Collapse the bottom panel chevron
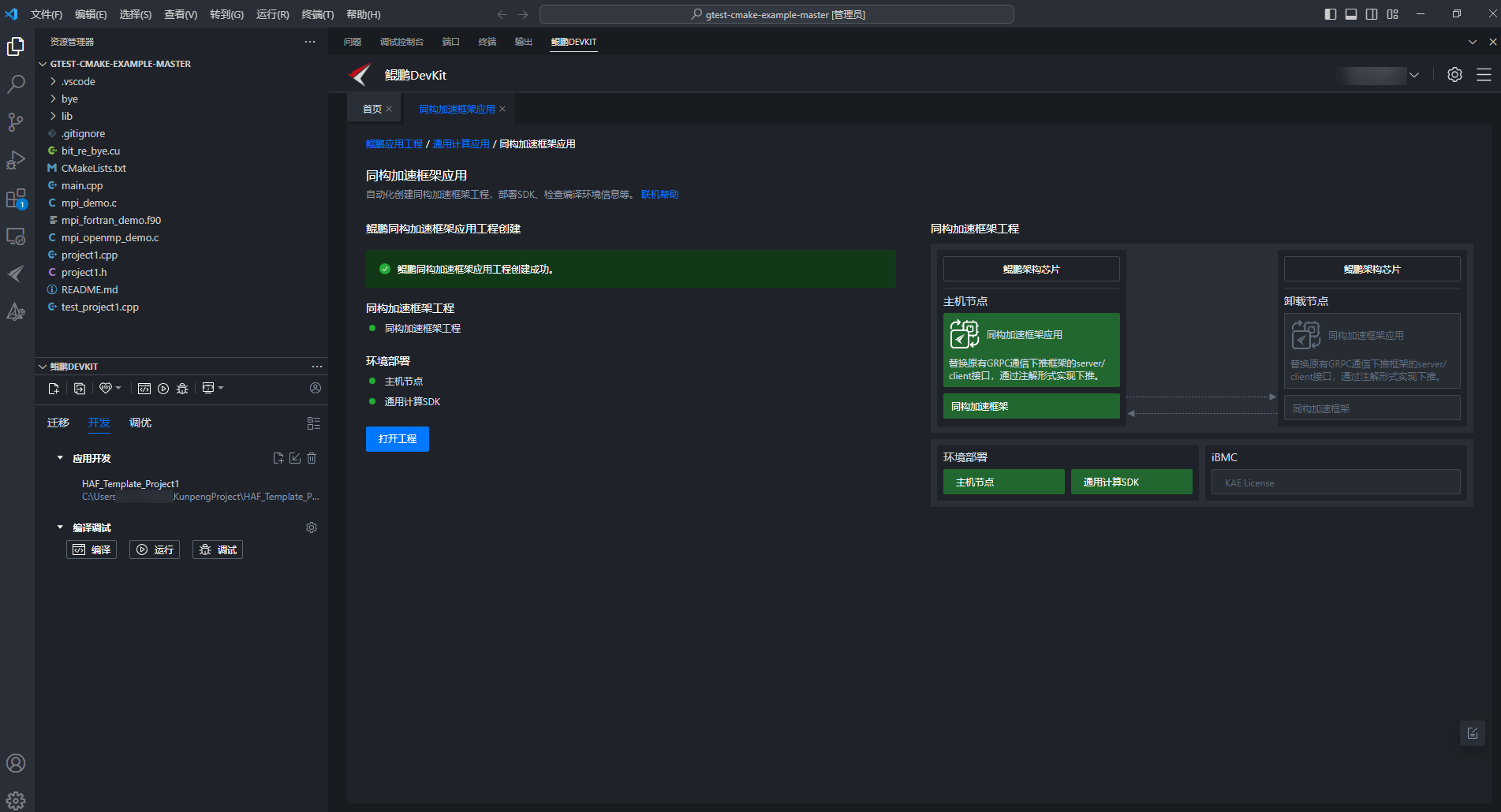Viewport: 1501px width, 812px height. pyautogui.click(x=1472, y=42)
